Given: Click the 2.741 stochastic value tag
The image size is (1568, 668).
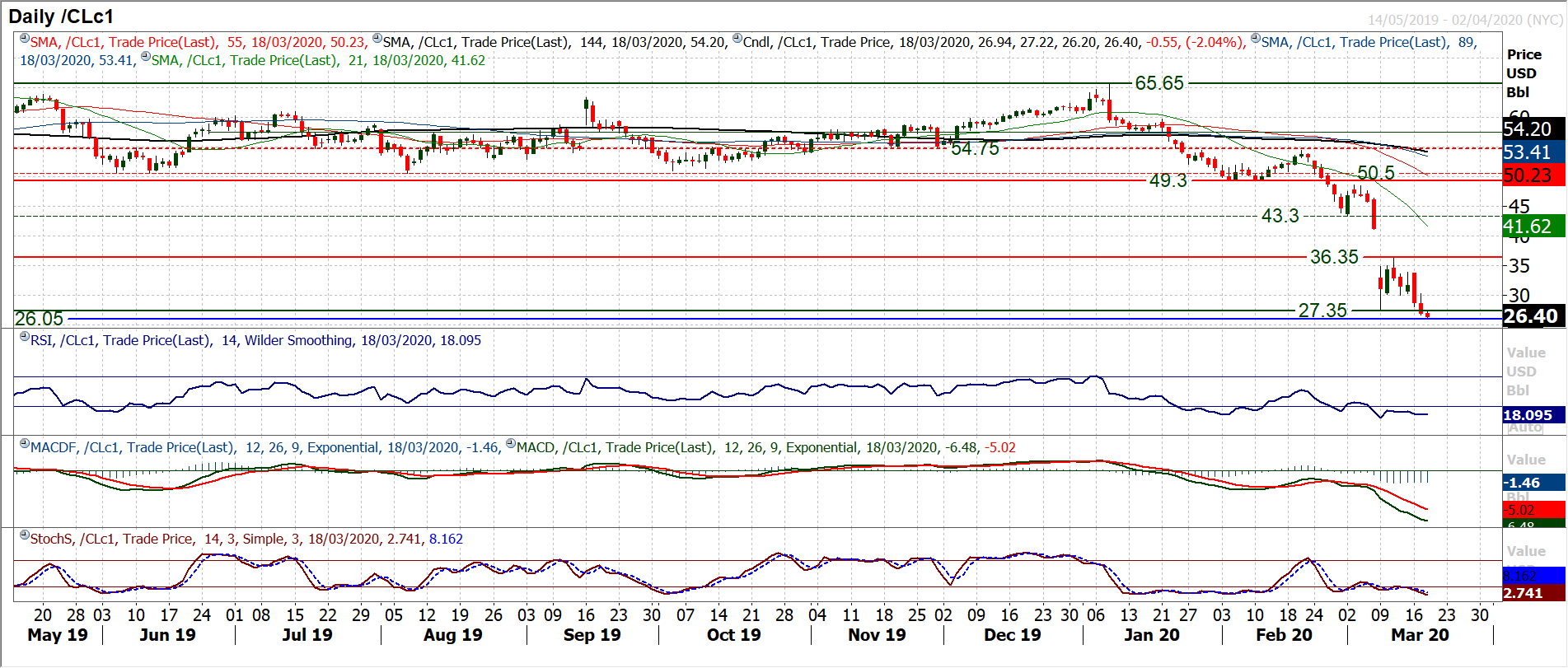Looking at the screenshot, I should pos(1533,593).
